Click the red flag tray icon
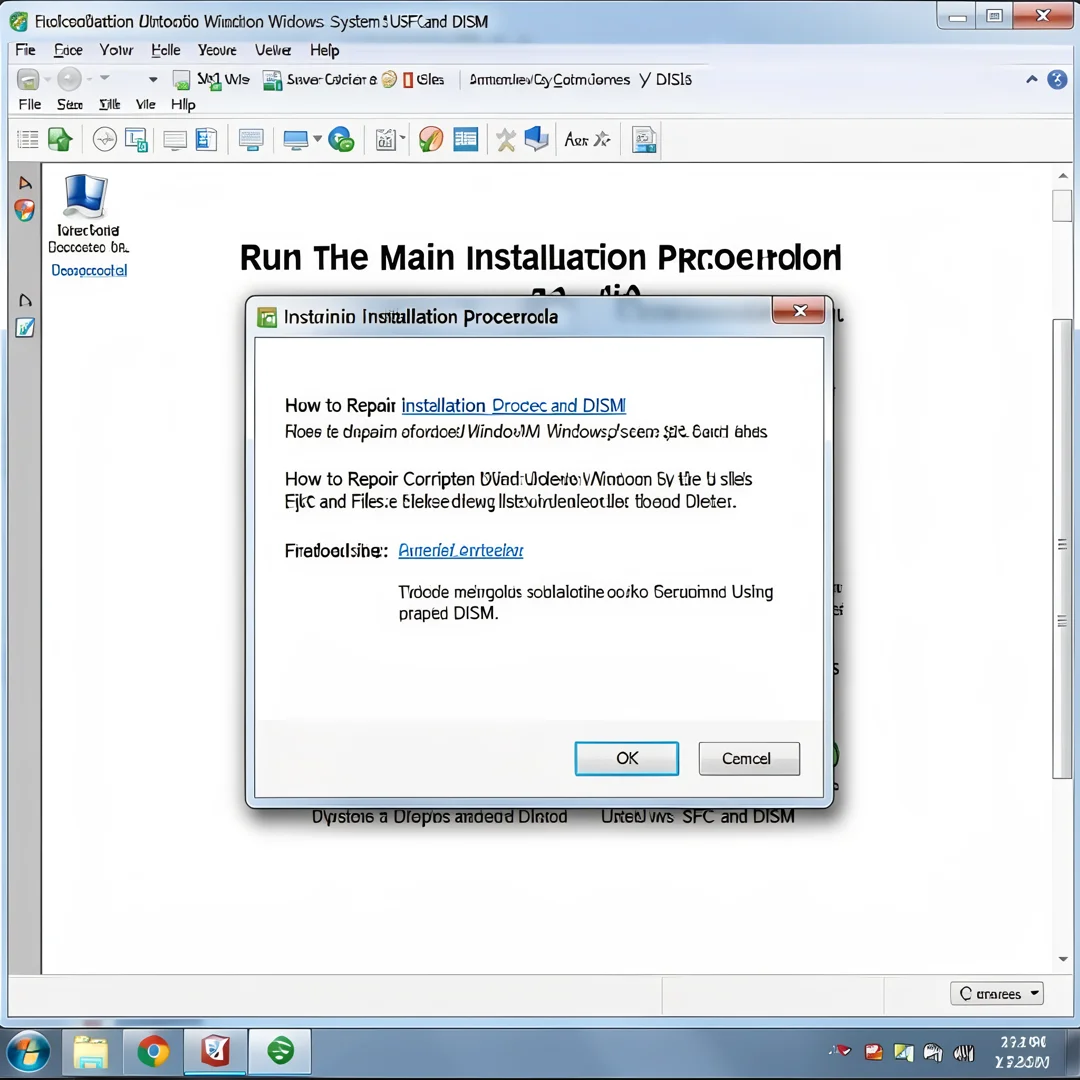 [x=840, y=1051]
